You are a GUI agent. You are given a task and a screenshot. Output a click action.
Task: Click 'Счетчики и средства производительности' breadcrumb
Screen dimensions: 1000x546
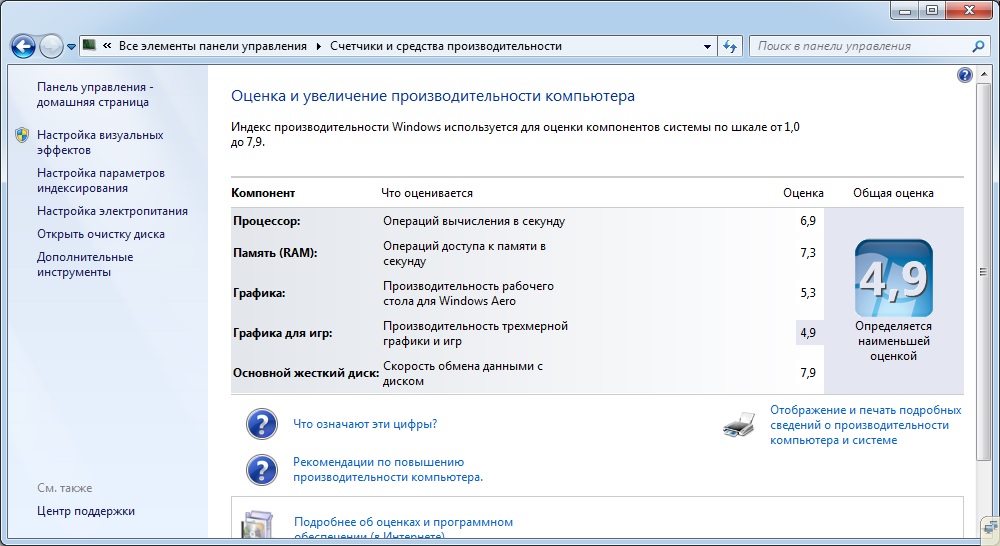pyautogui.click(x=446, y=46)
